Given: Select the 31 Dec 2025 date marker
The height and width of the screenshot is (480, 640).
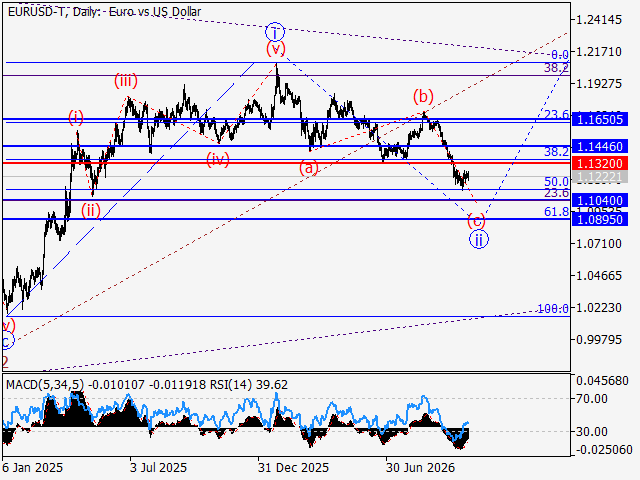Looking at the screenshot, I should point(293,467).
